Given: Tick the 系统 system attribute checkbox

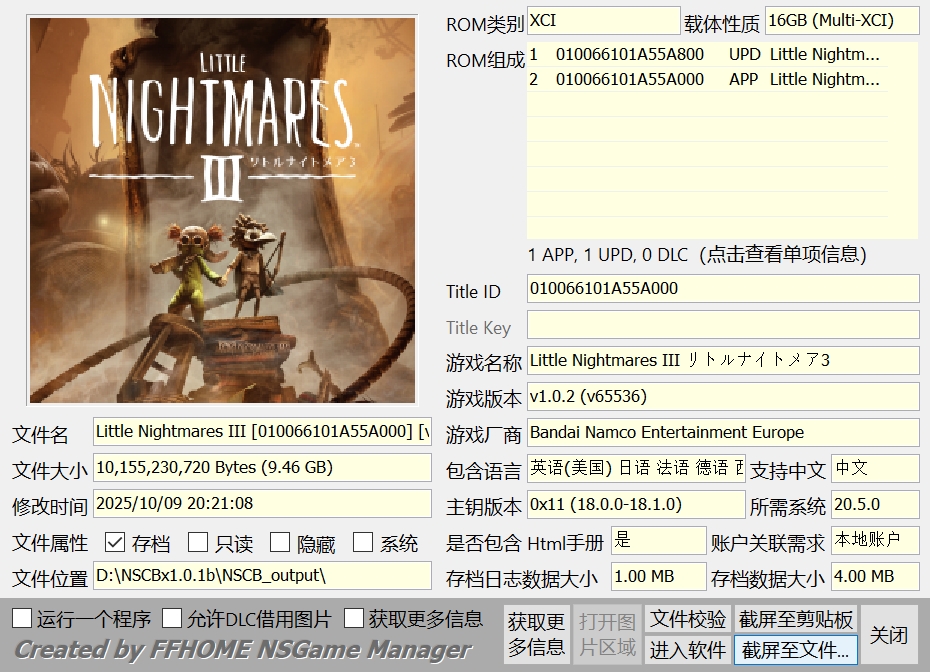Looking at the screenshot, I should pos(363,543).
